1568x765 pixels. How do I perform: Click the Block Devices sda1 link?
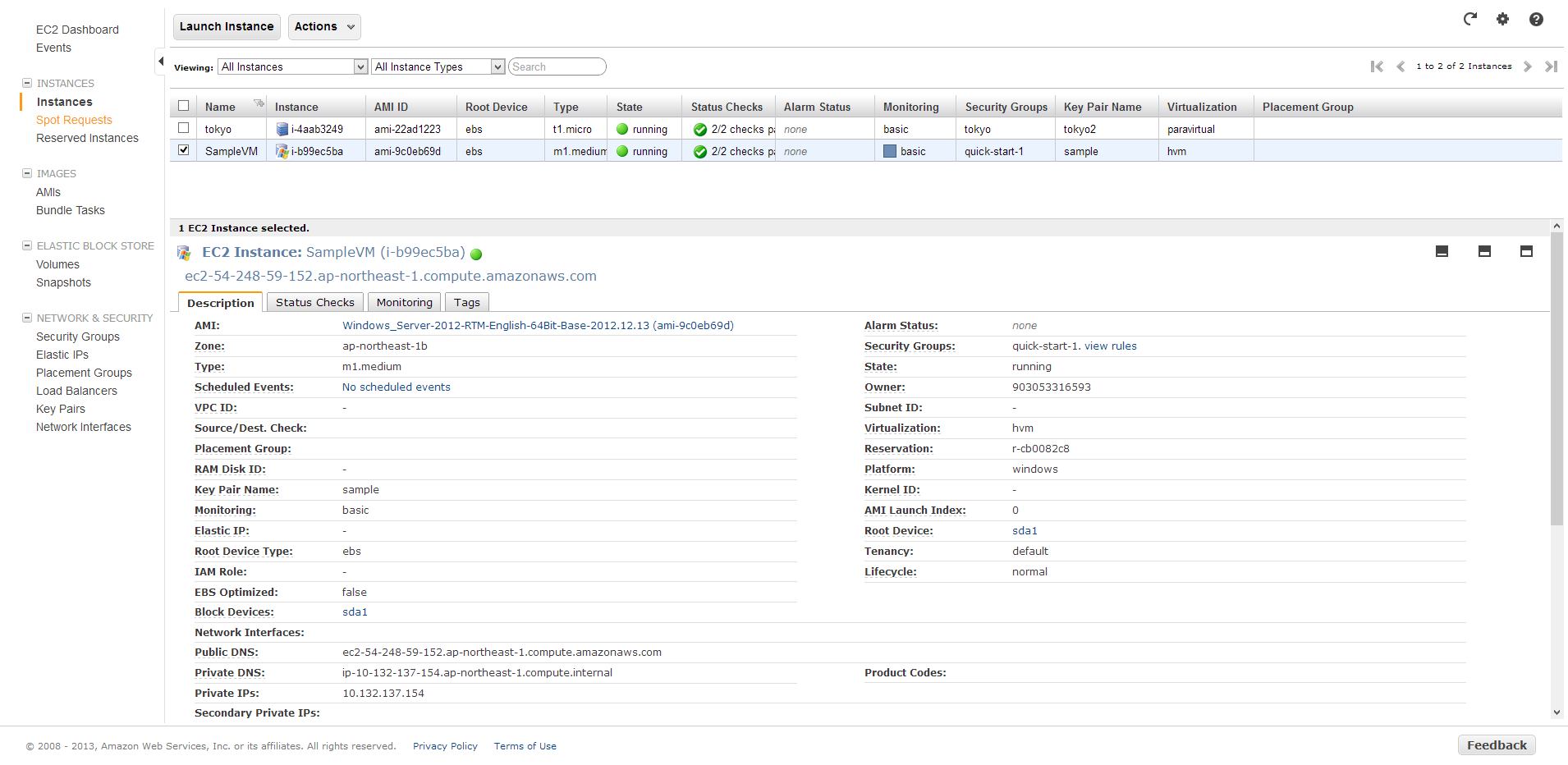pos(355,612)
